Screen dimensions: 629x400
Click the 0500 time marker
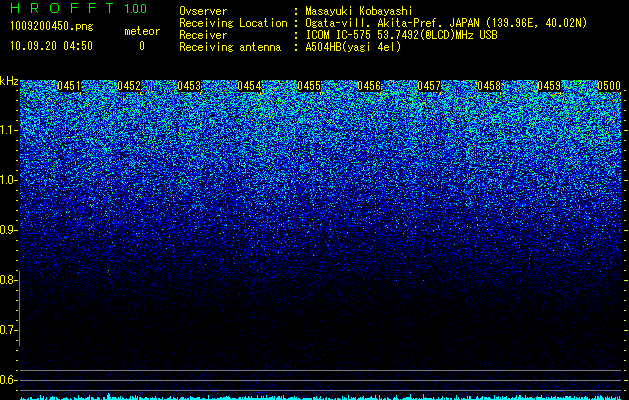(x=609, y=86)
